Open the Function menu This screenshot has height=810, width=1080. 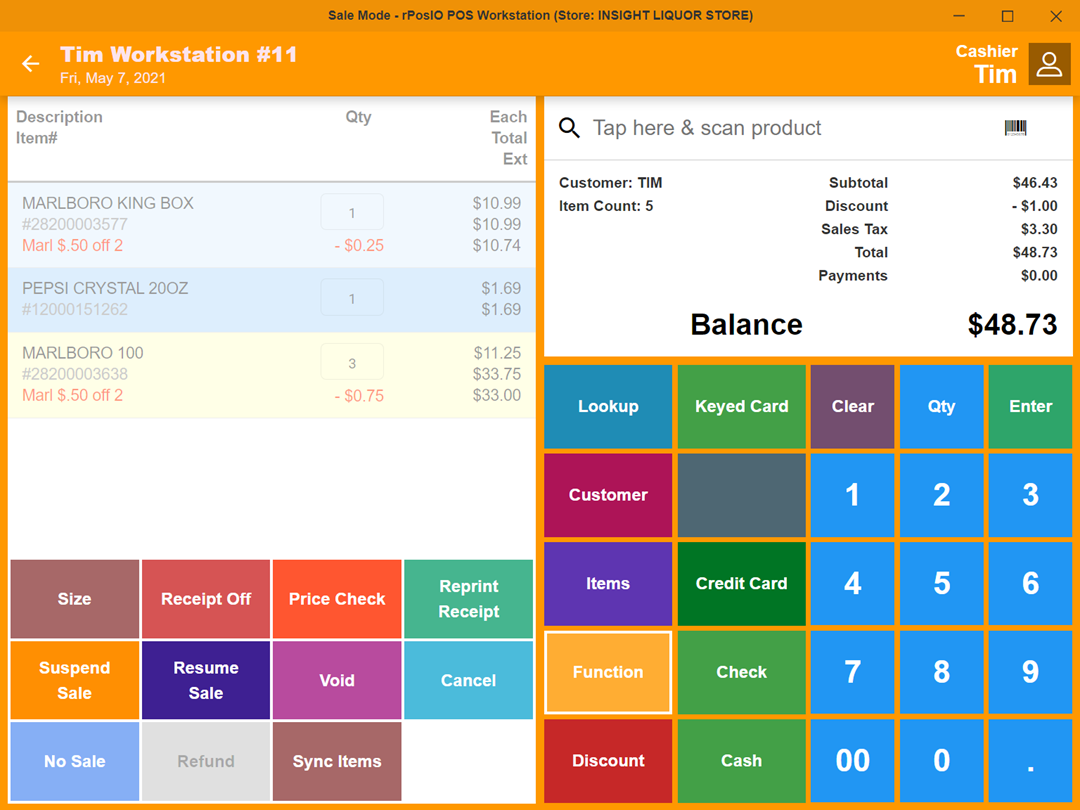point(608,672)
